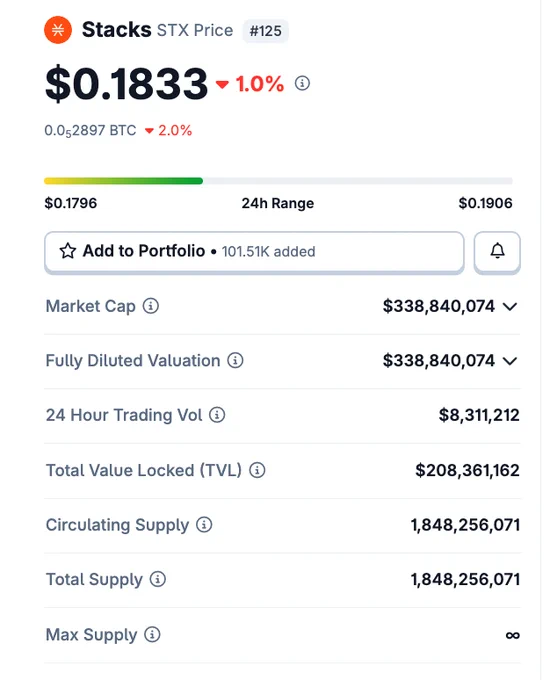
Task: Click the #125 rank badge
Action: (265, 31)
